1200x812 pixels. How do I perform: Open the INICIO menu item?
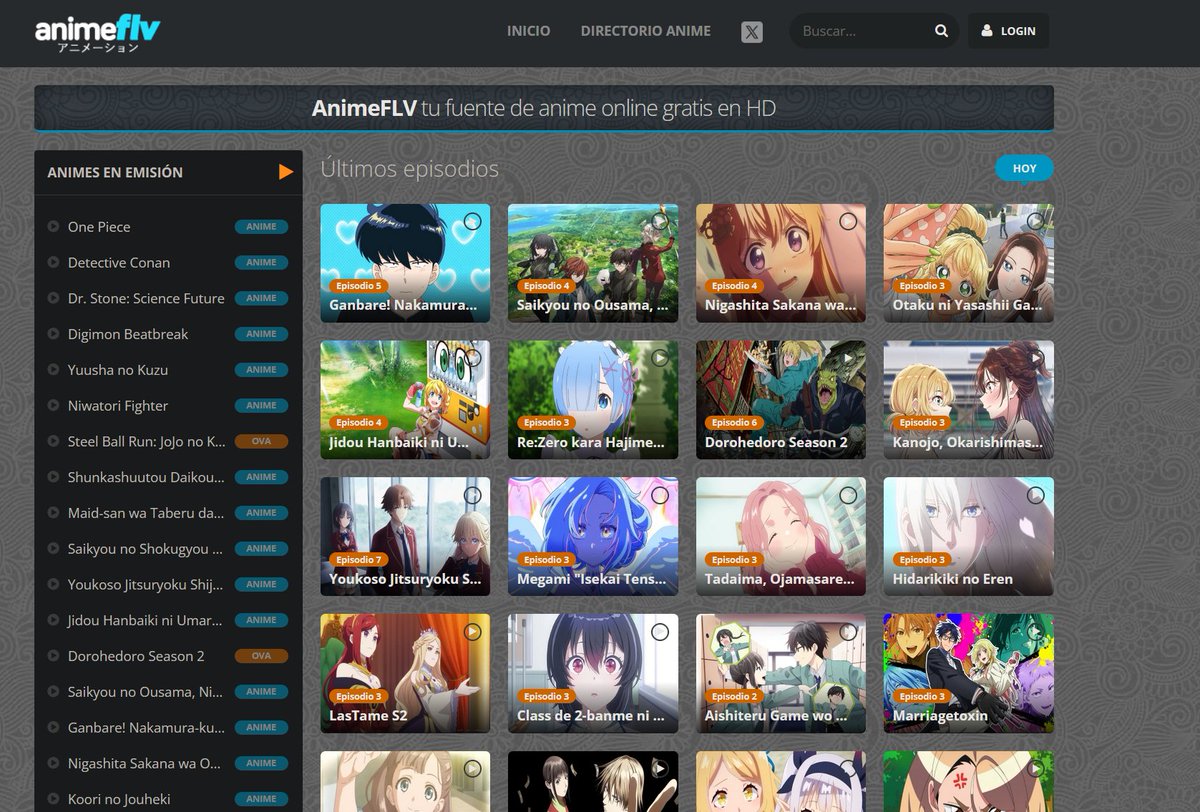click(x=528, y=31)
